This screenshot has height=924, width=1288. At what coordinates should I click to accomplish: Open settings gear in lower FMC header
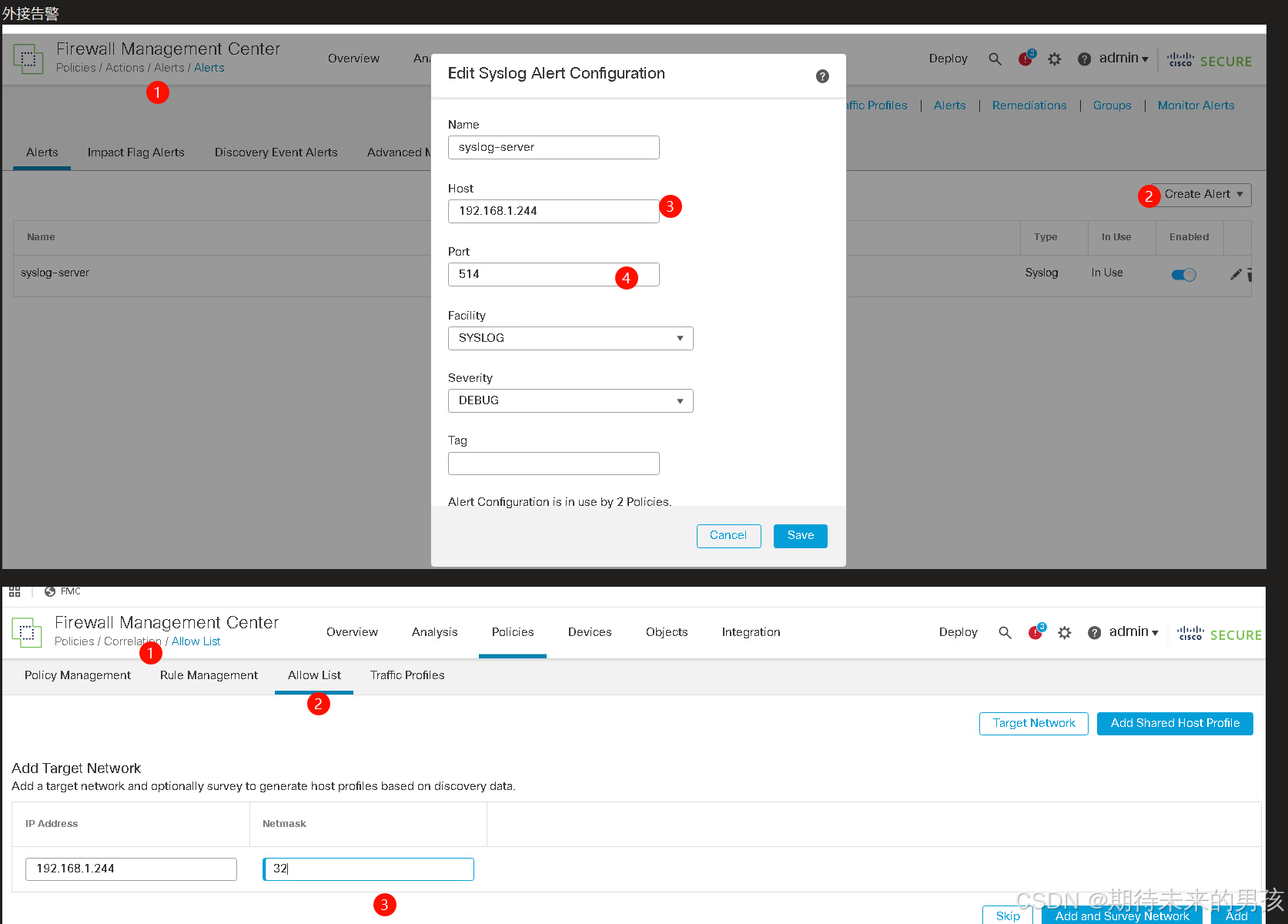pos(1065,633)
